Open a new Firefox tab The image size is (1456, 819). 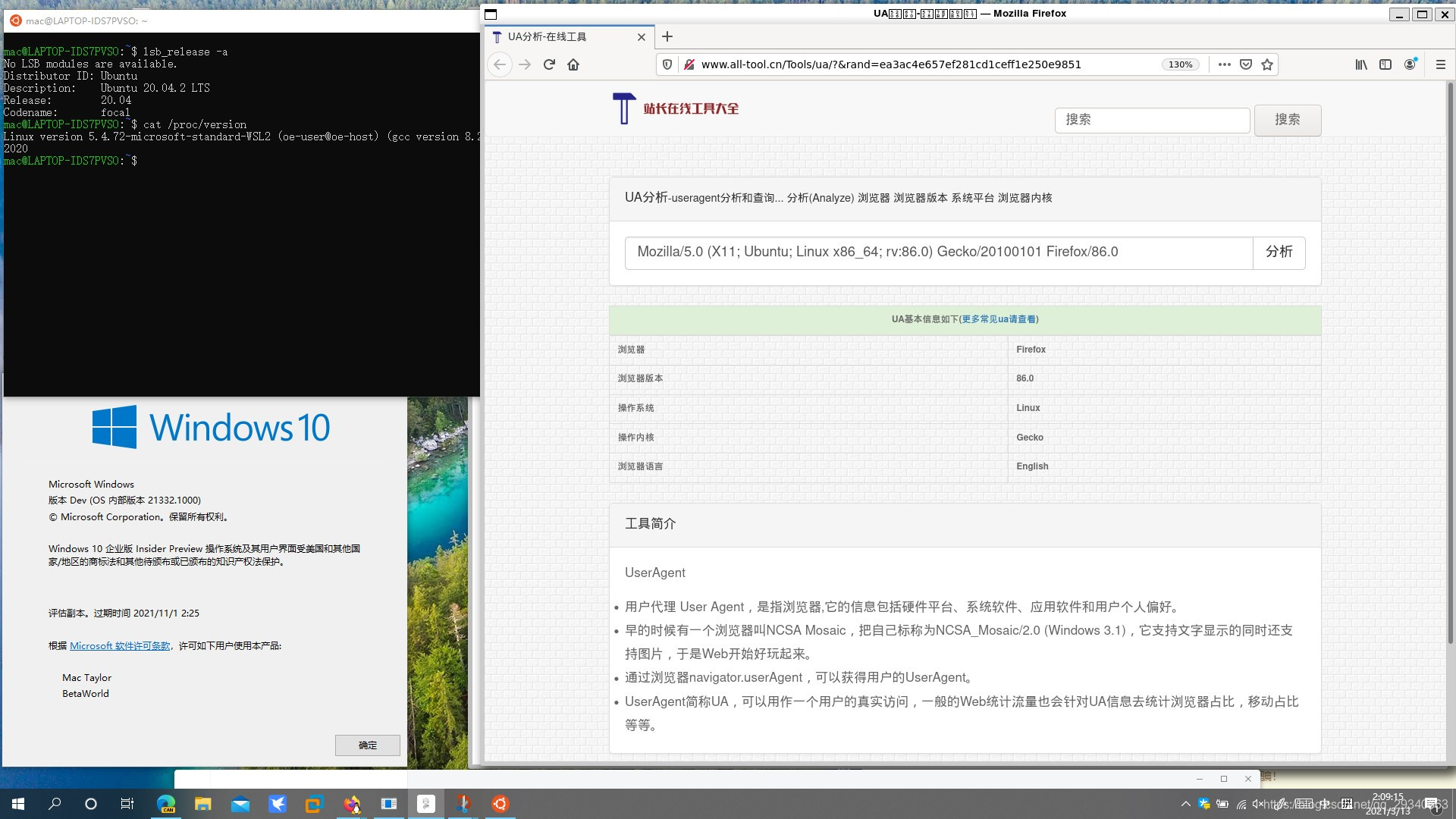(667, 36)
